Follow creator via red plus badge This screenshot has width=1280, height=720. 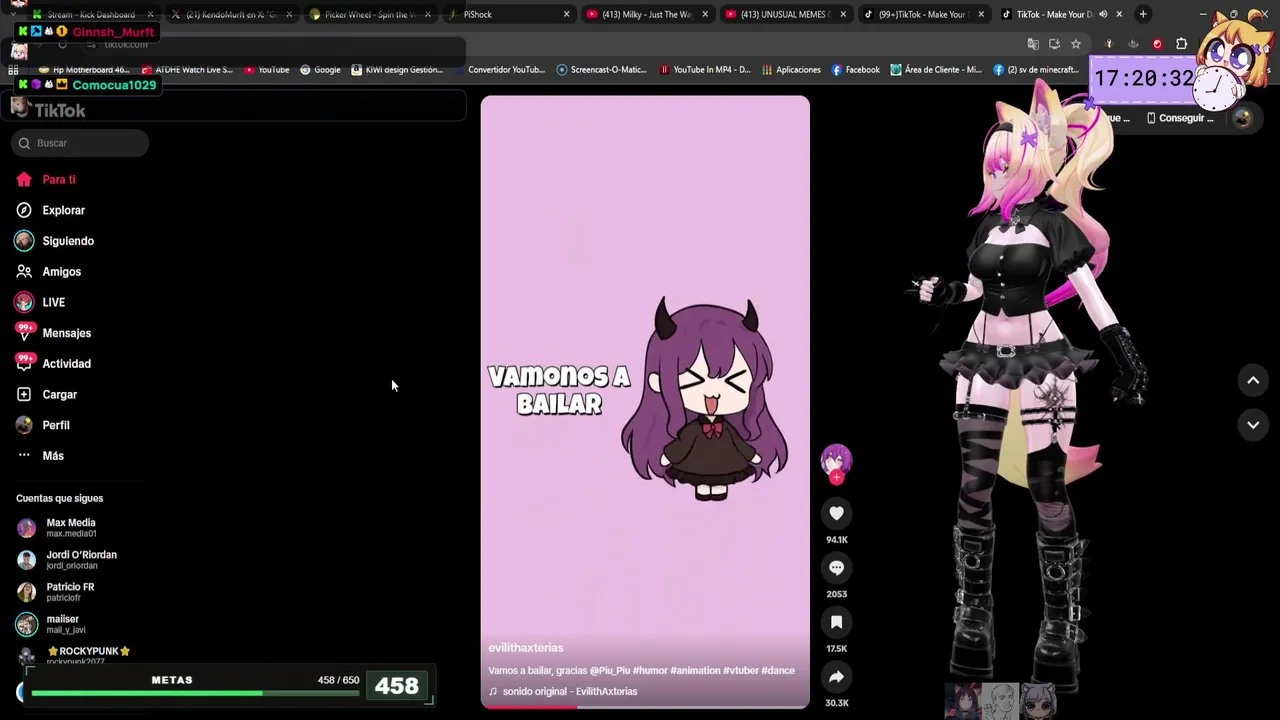837,478
